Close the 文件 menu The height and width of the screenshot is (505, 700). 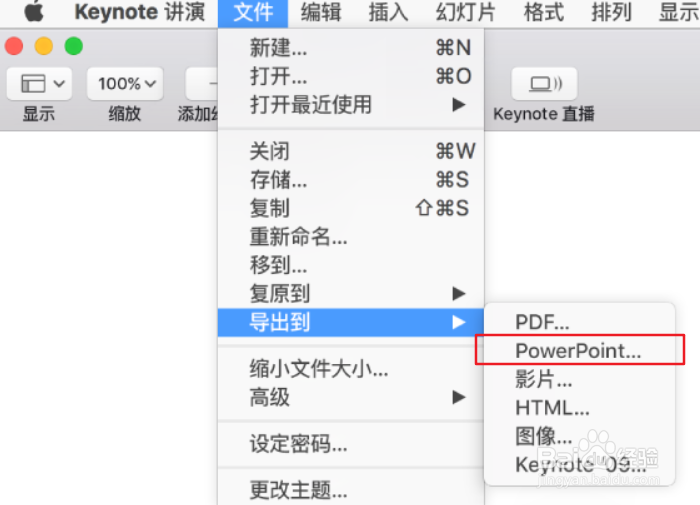253,13
